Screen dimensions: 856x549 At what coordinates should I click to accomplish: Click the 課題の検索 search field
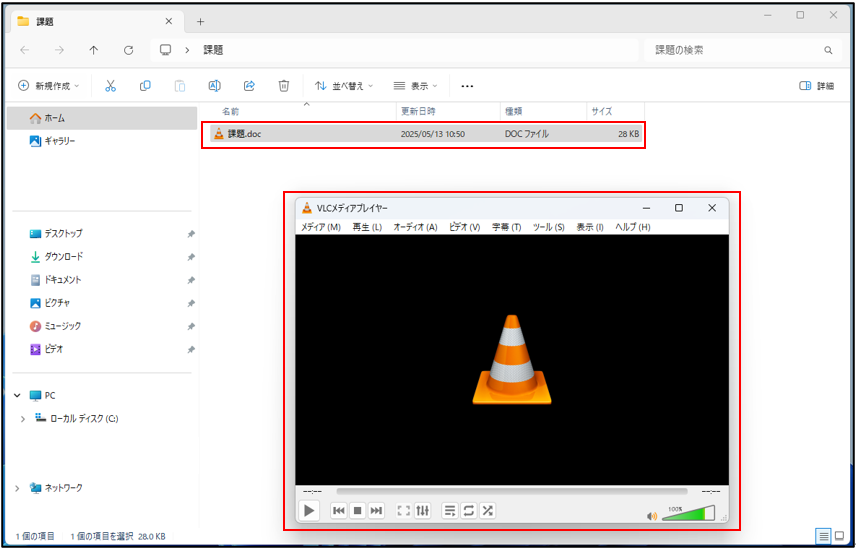[x=741, y=50]
